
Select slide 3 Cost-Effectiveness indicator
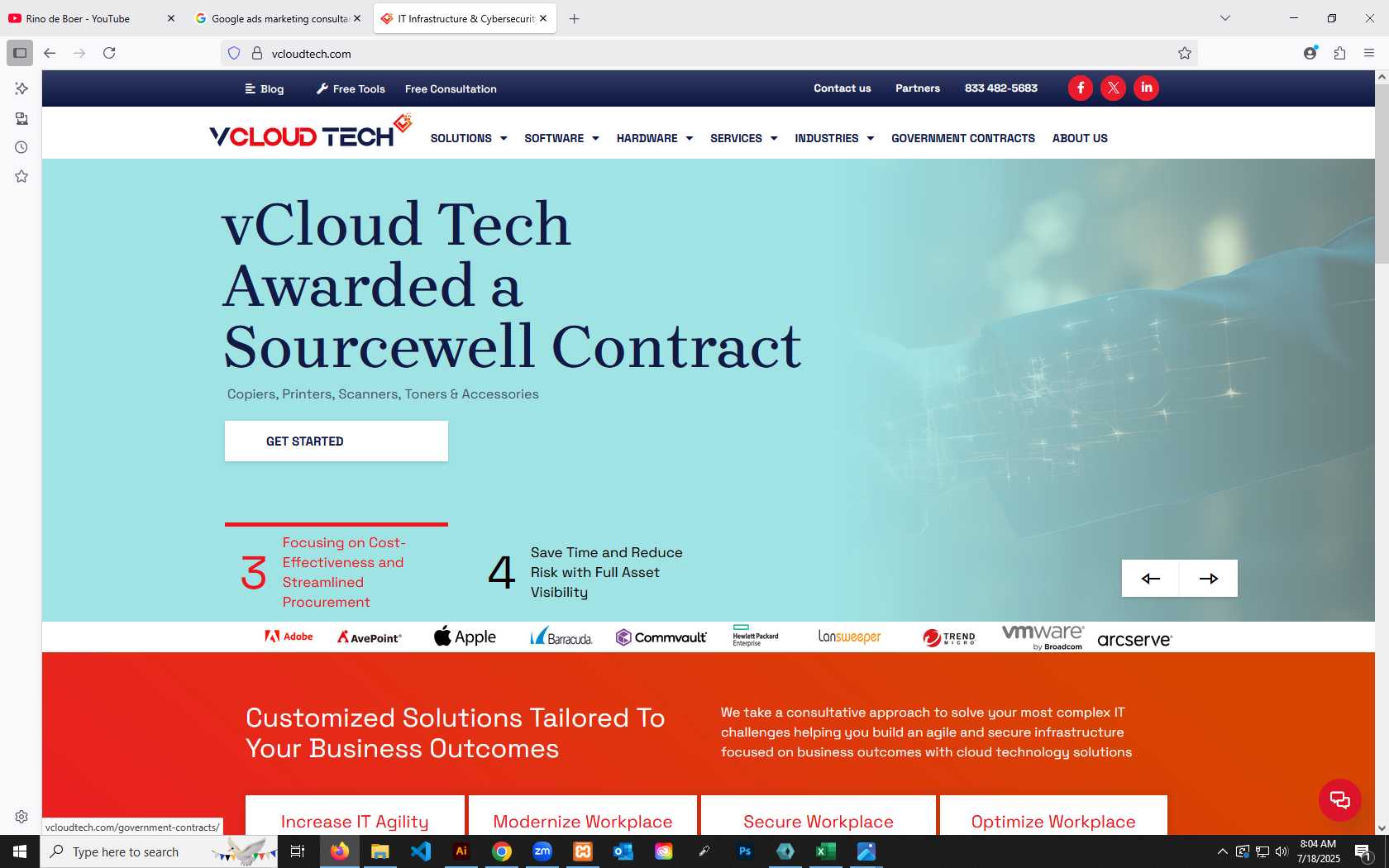[x=337, y=571]
